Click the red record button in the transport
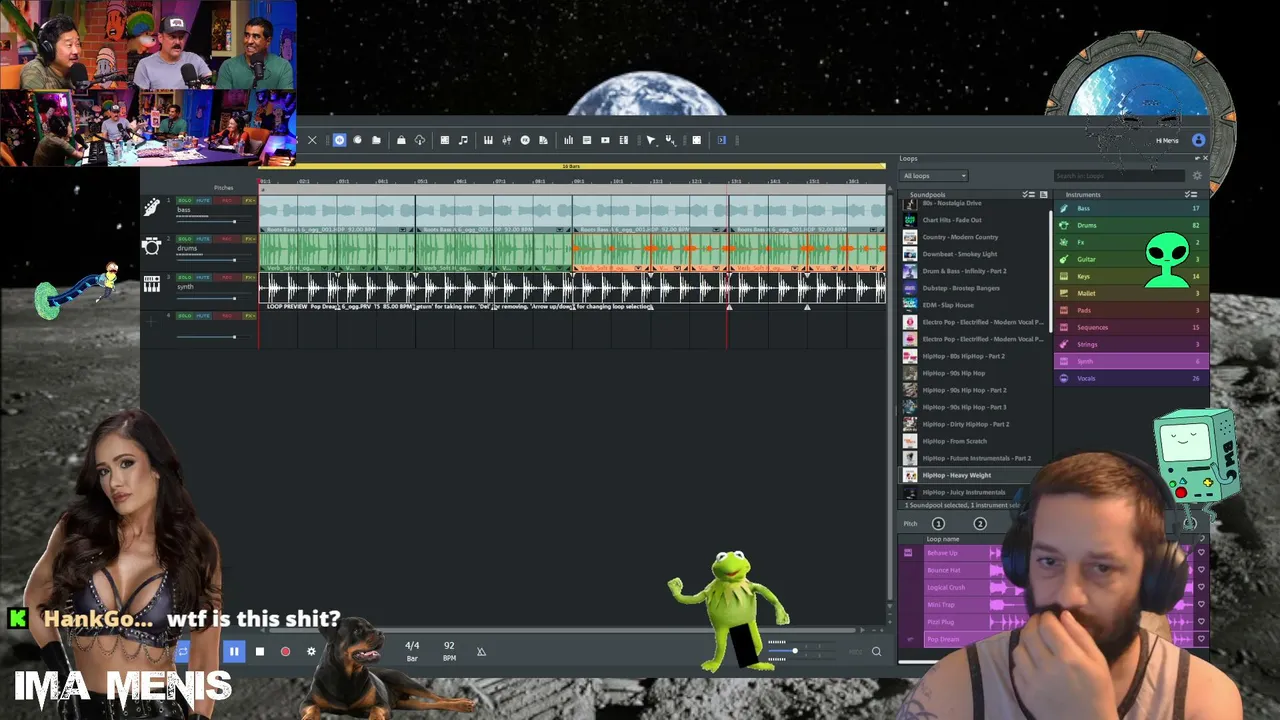1280x720 pixels. (x=285, y=652)
